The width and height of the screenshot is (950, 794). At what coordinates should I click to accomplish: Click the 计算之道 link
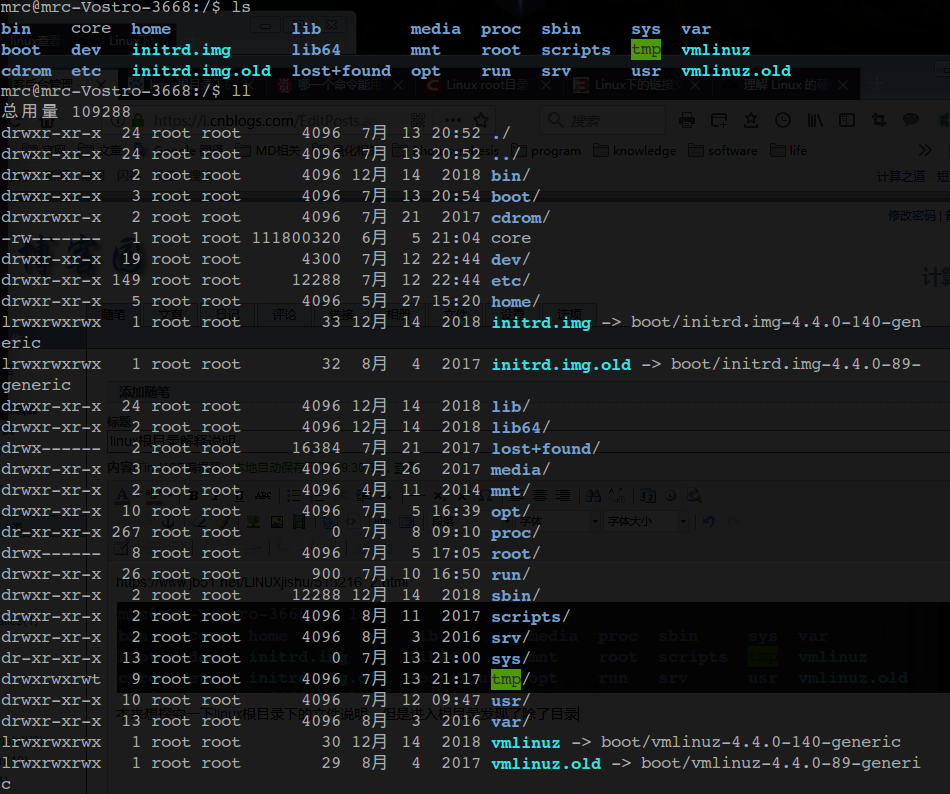[x=900, y=176]
